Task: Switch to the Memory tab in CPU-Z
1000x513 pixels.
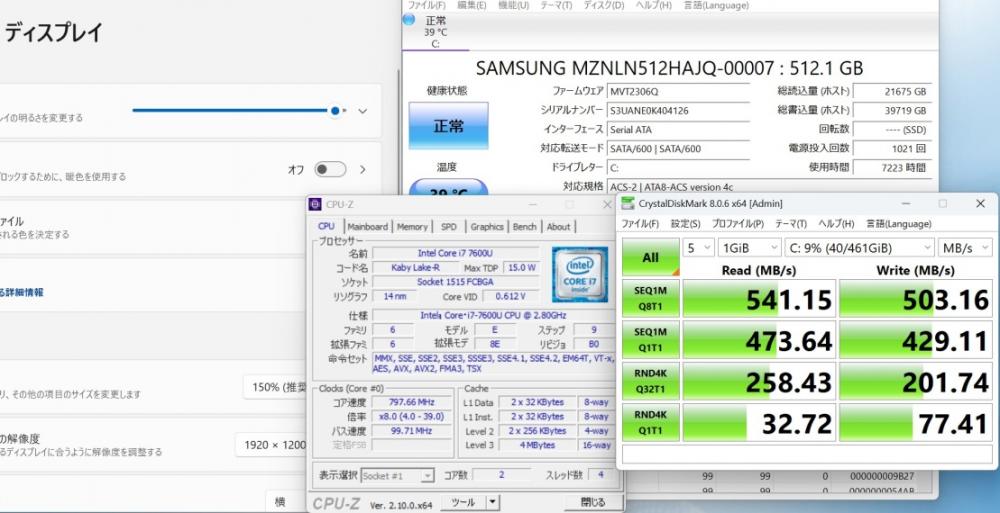Action: click(412, 227)
